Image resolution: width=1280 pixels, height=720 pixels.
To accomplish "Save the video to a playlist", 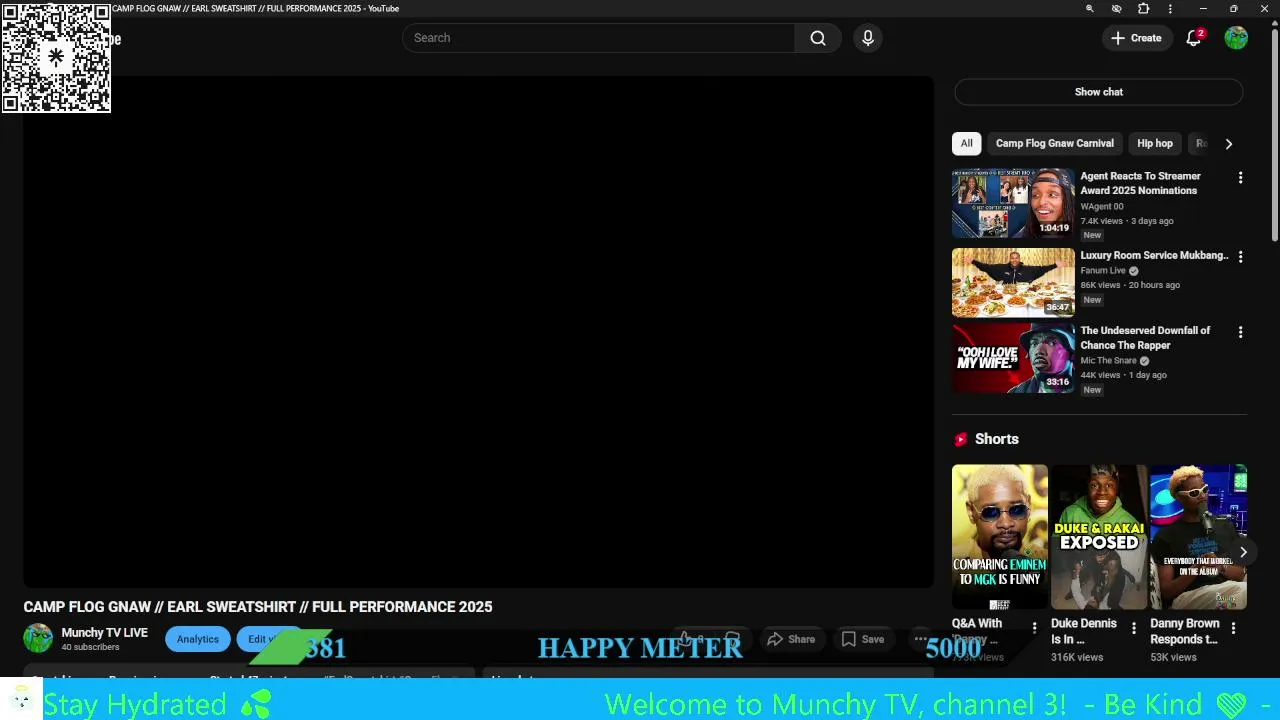I will (x=863, y=639).
